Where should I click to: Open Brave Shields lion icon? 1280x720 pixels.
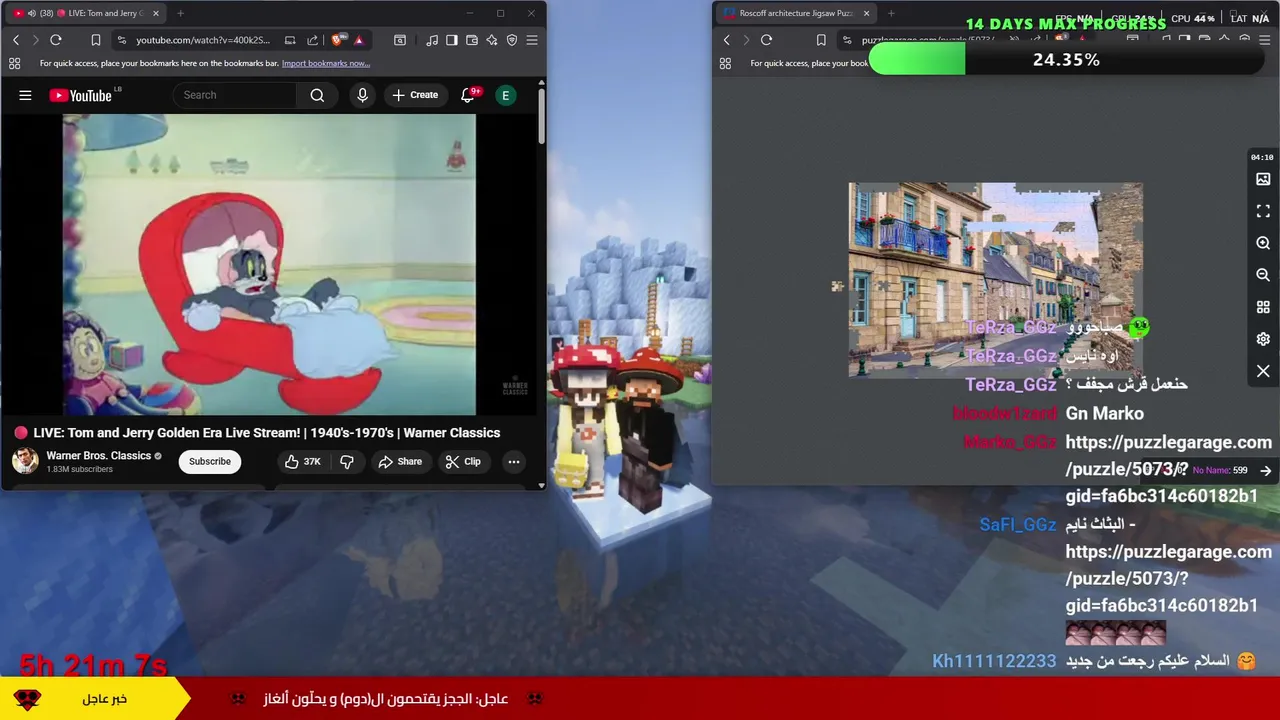pos(337,40)
